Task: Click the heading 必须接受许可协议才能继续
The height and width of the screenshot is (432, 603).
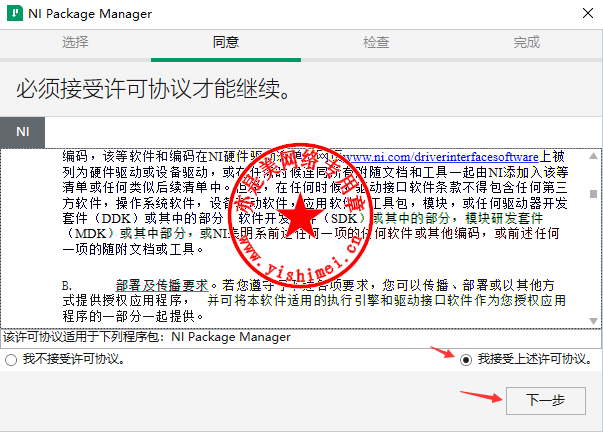Action: click(153, 89)
